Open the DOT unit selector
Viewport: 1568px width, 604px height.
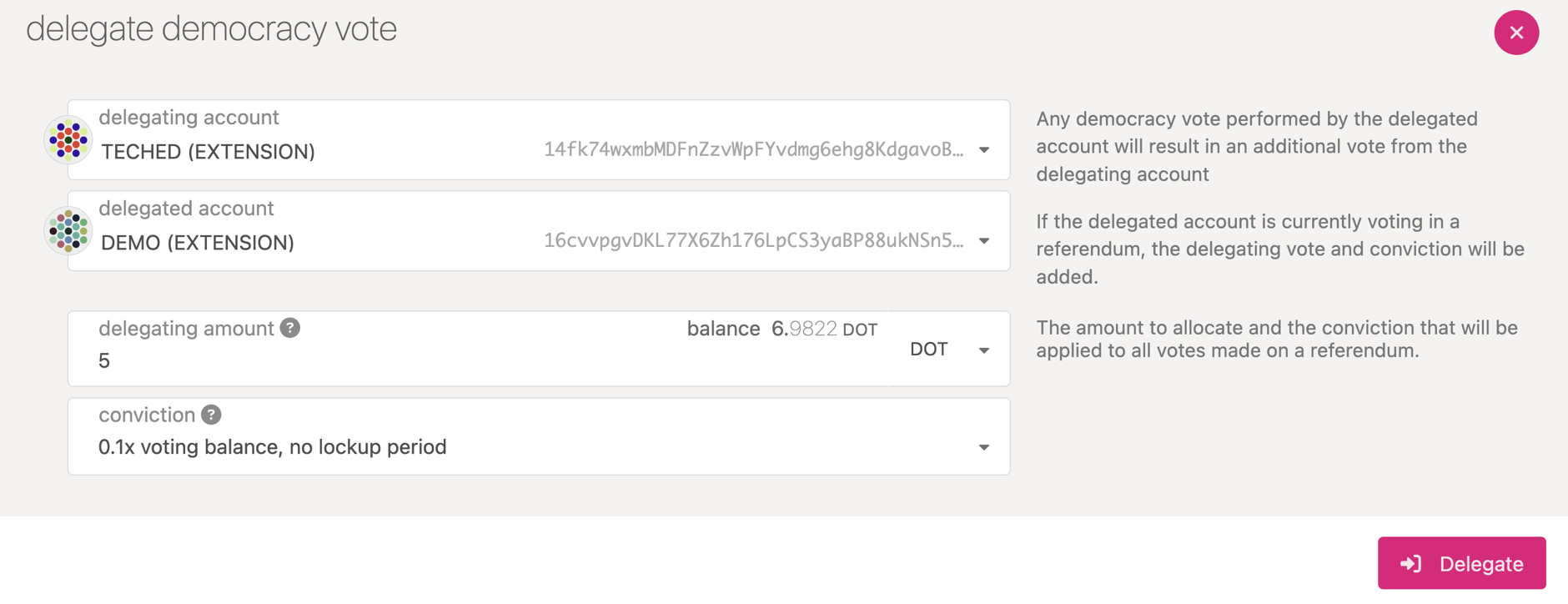(949, 349)
